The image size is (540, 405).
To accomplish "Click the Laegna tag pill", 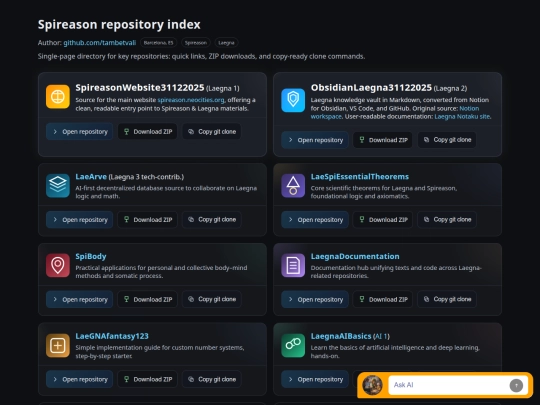I will (226, 43).
